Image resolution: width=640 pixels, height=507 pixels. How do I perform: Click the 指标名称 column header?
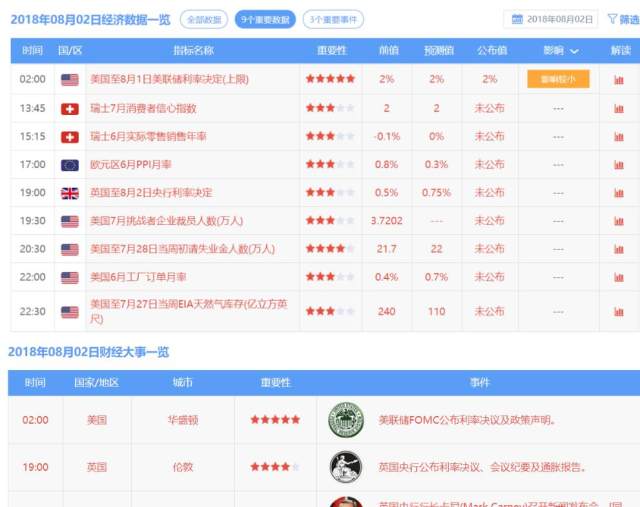193,51
